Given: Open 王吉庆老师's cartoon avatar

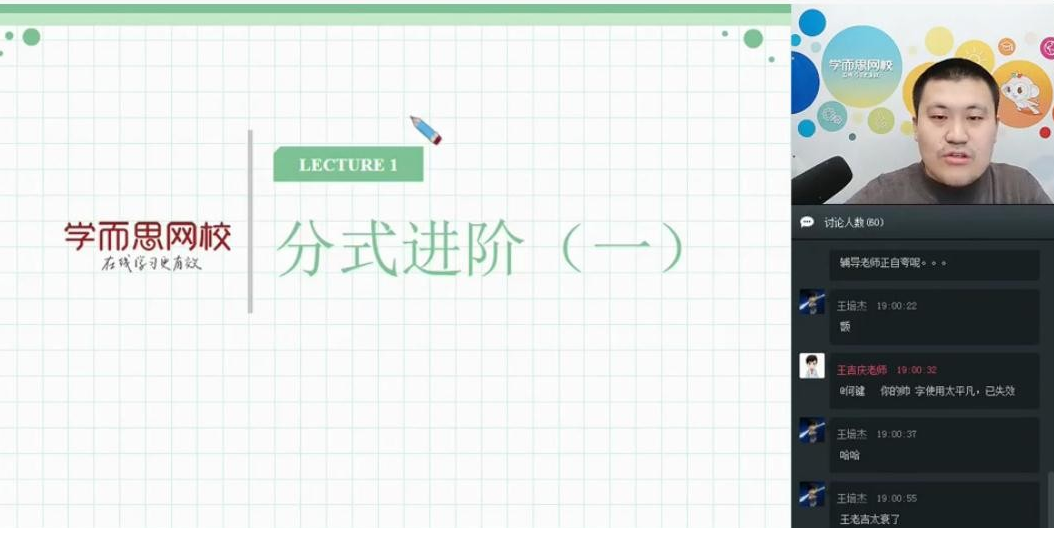Looking at the screenshot, I should 812,366.
